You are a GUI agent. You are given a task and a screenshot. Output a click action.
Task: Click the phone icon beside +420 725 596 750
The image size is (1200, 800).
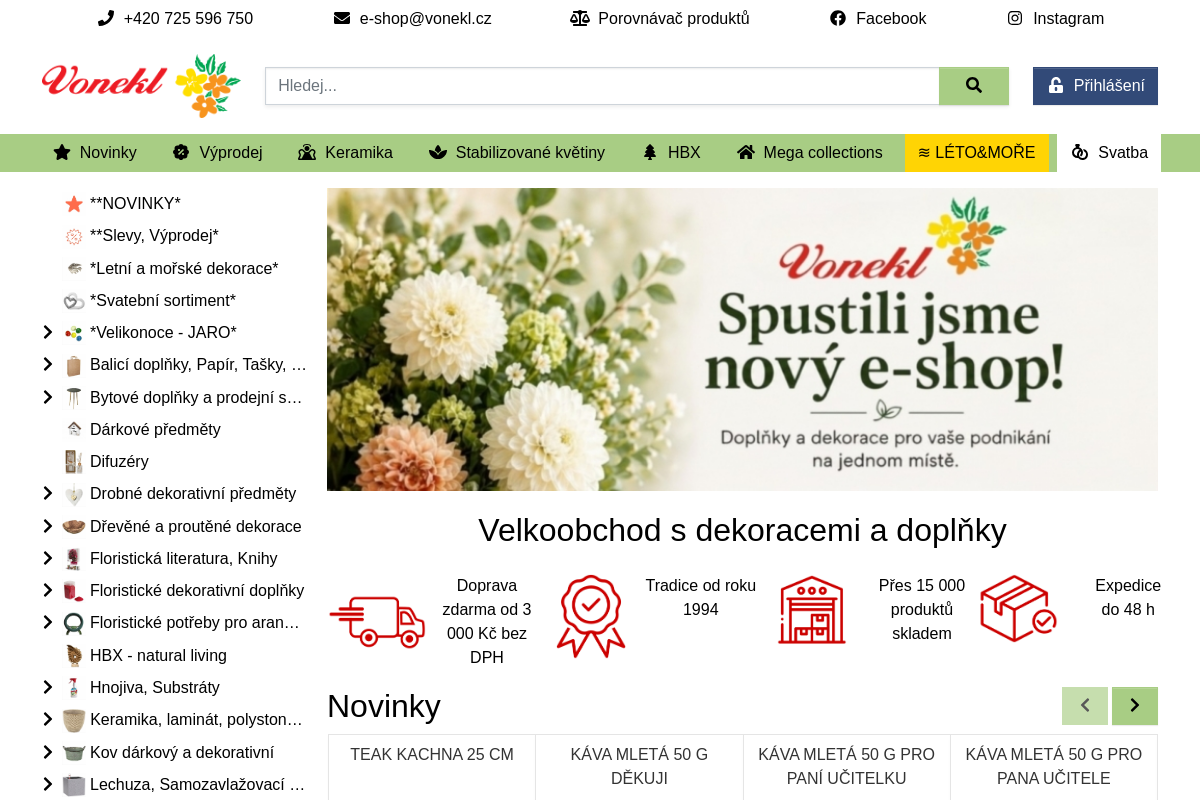pos(106,18)
